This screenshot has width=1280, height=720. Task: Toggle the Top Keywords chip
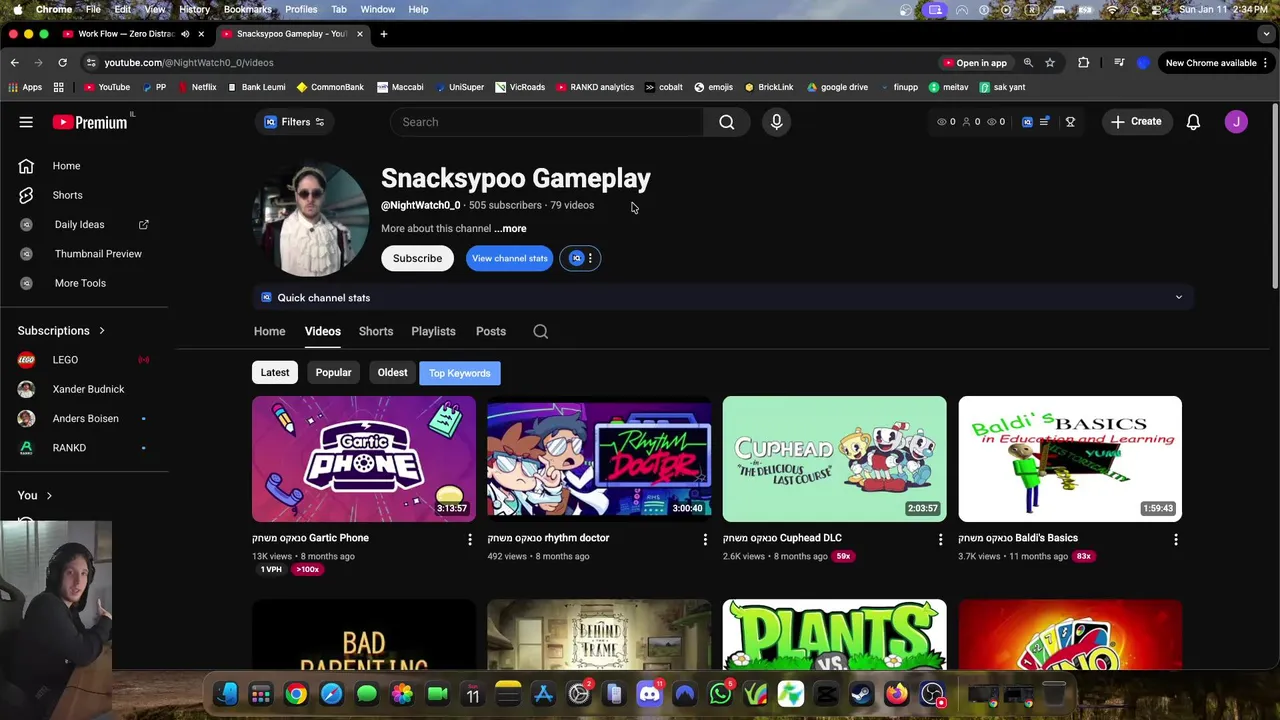tap(460, 373)
